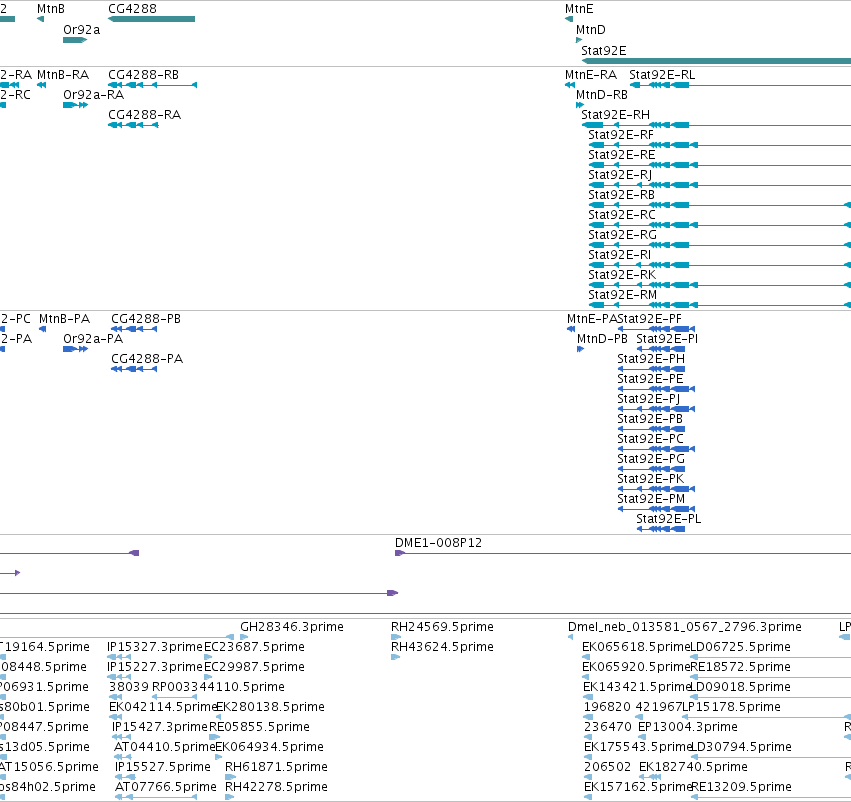Image resolution: width=851 pixels, height=802 pixels.
Task: Open EST EC29987.5prime
Action: point(254,667)
